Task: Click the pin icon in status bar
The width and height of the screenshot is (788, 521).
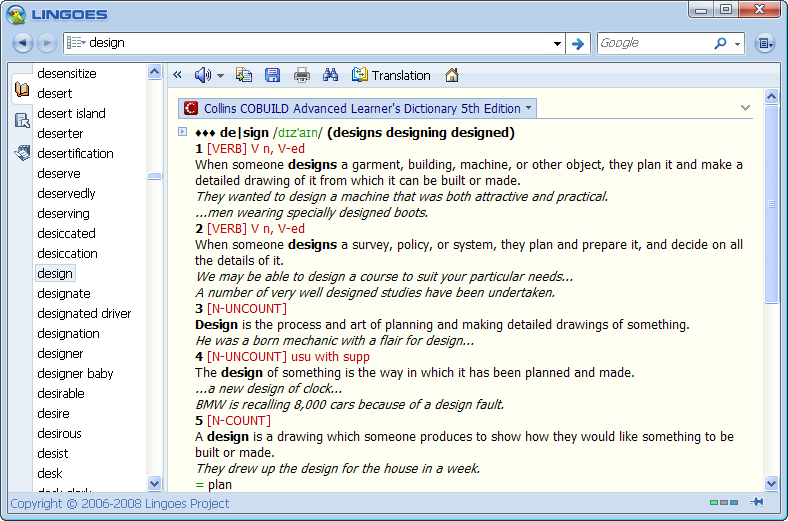Action: (x=756, y=502)
